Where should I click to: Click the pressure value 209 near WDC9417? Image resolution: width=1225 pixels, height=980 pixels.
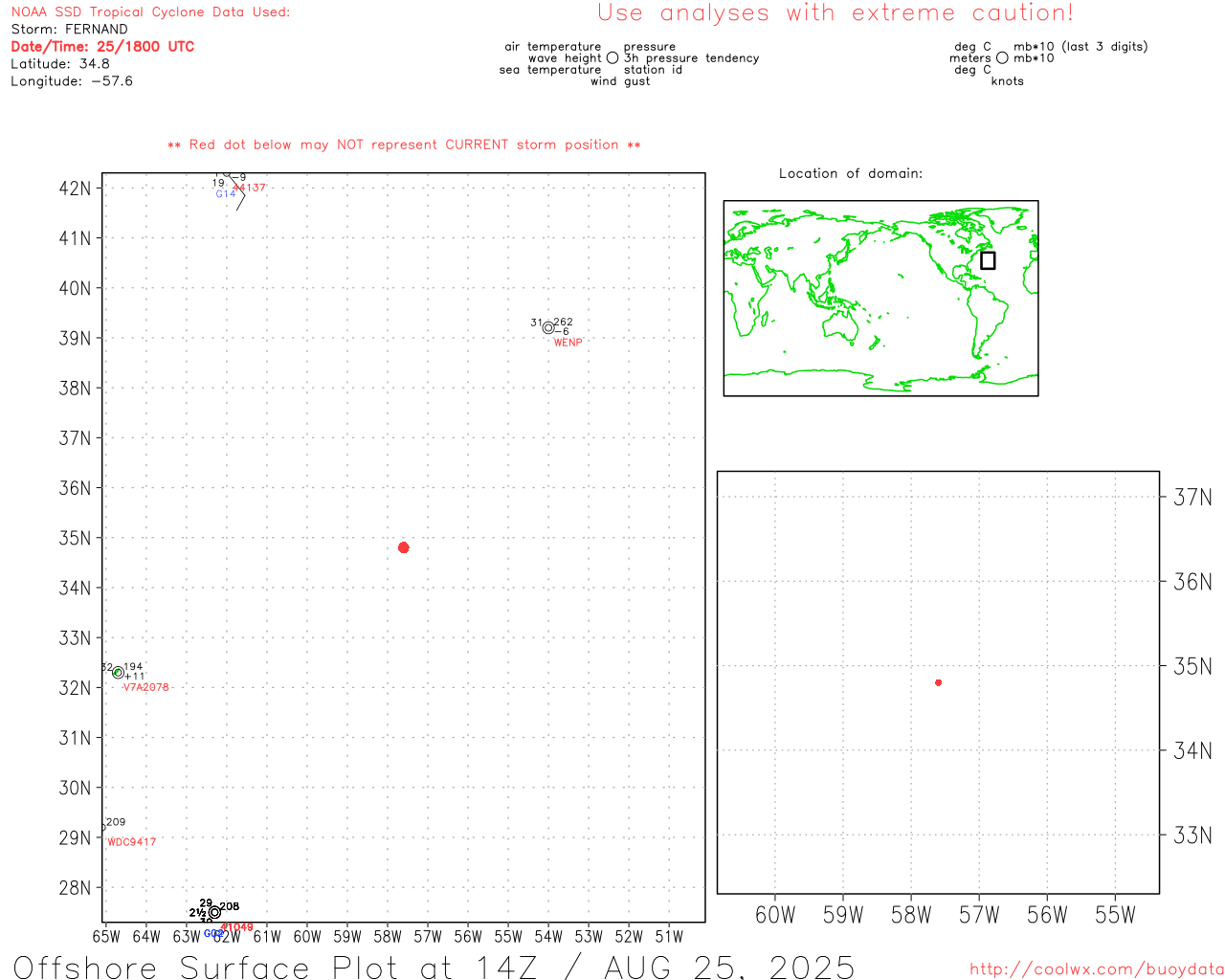click(x=116, y=822)
